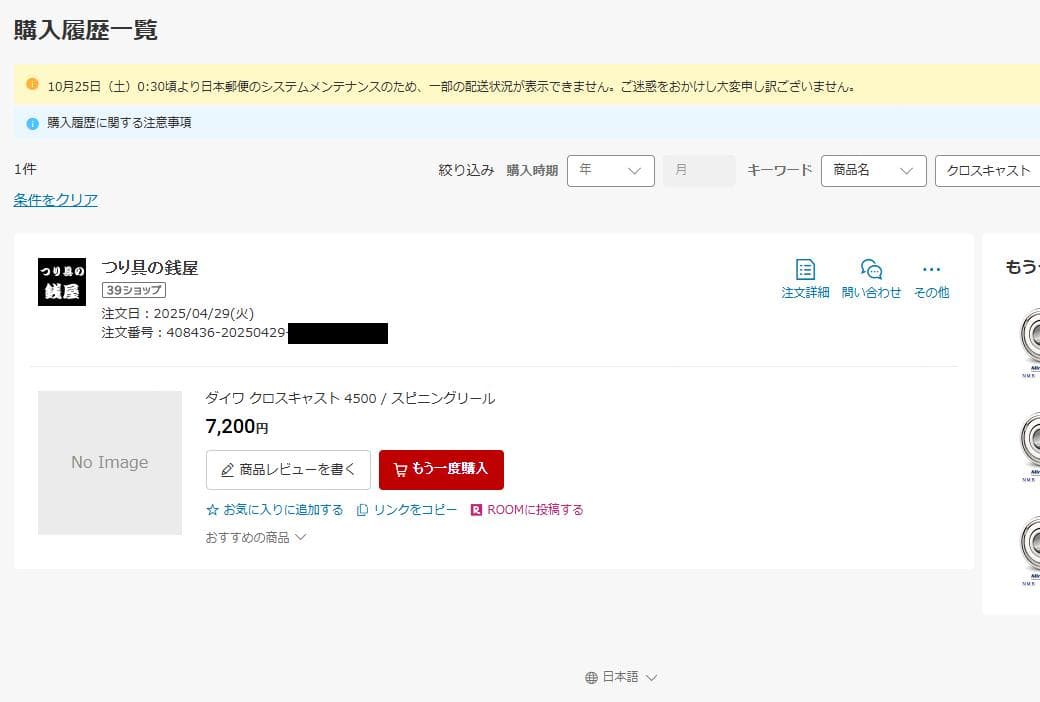Open 購入履歴に関する注意事項 notice

pyautogui.click(x=119, y=123)
